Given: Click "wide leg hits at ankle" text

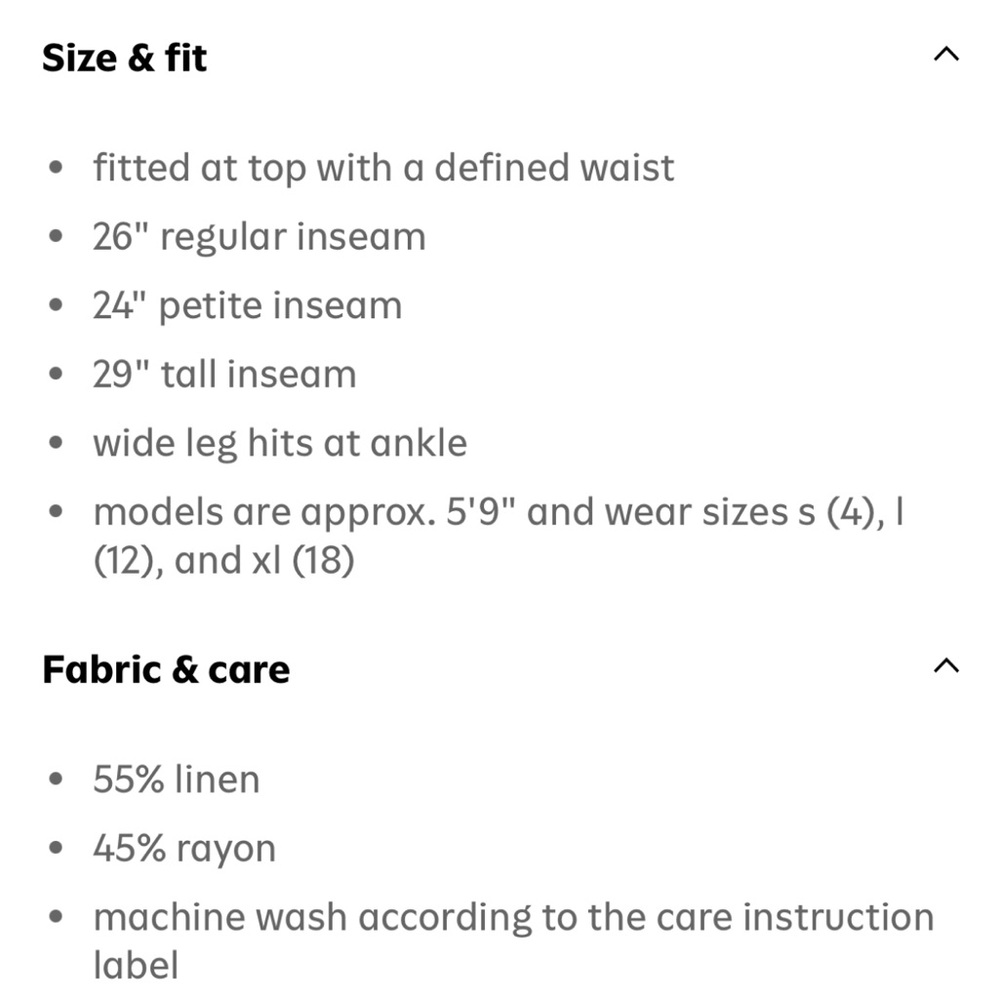Looking at the screenshot, I should 280,442.
